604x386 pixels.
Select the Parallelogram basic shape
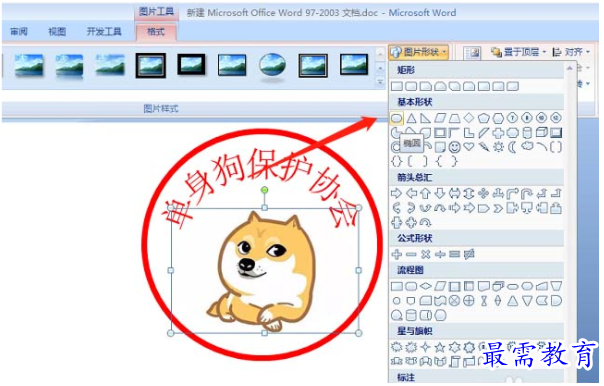(440, 118)
